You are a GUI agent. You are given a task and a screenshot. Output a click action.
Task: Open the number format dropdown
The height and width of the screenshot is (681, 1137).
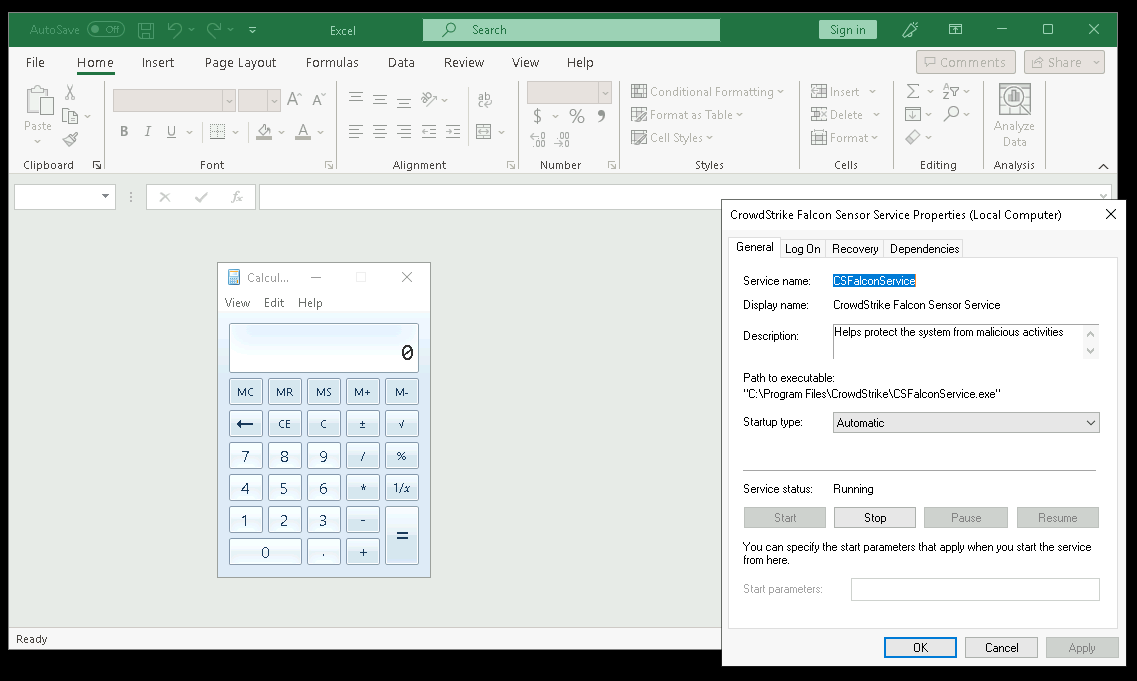605,92
